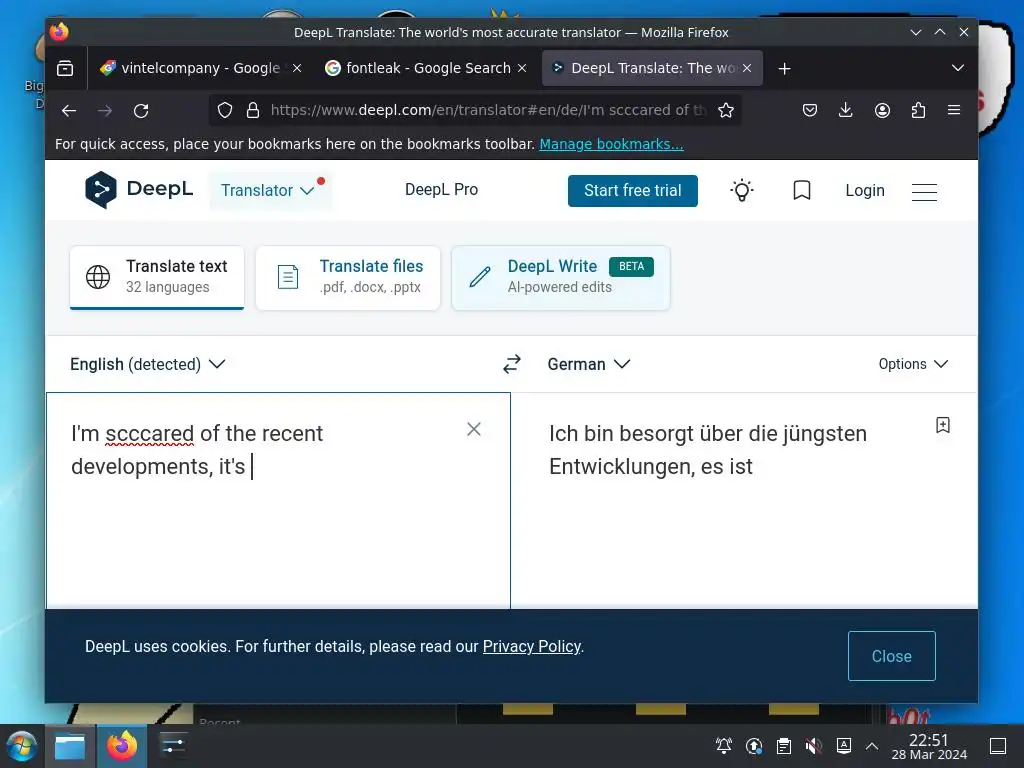Click Start free trial button
Screen dimensions: 1024x768
[x=633, y=191]
